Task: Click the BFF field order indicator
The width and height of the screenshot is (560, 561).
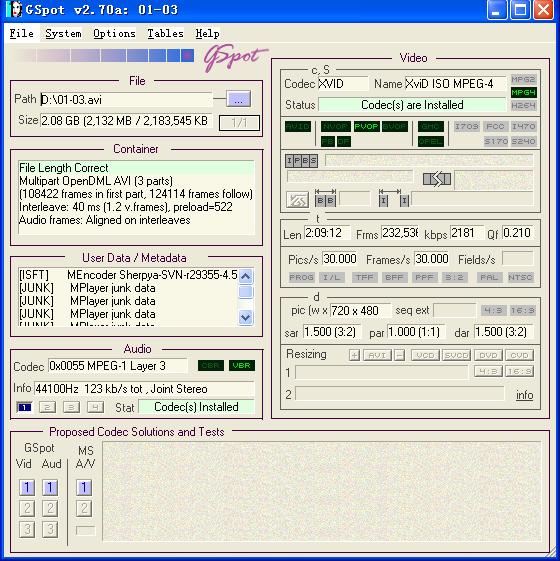Action: pos(394,277)
